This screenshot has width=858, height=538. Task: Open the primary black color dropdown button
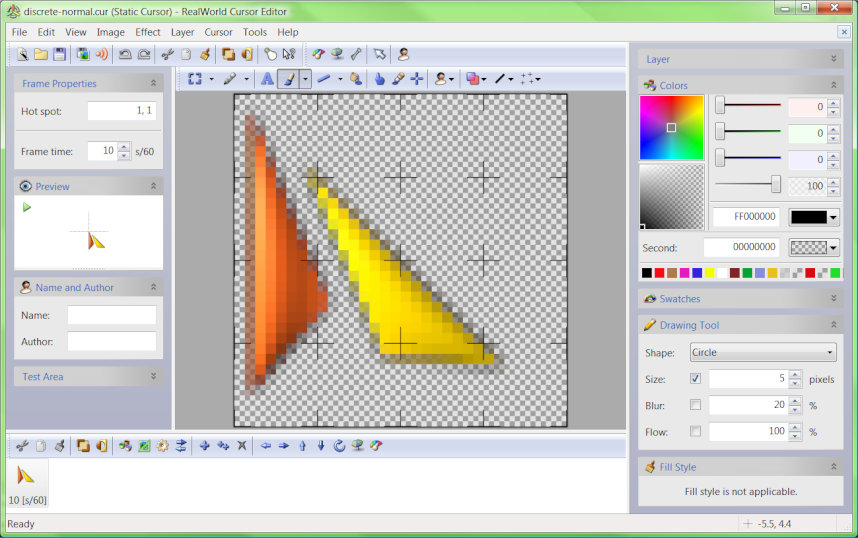[833, 217]
